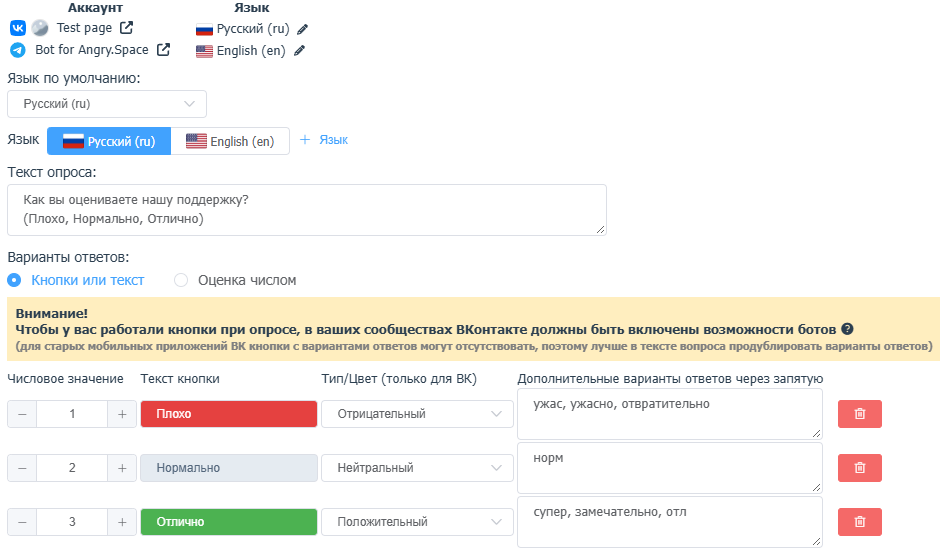Increase numeric value for Плохо row

pyautogui.click(x=122, y=414)
